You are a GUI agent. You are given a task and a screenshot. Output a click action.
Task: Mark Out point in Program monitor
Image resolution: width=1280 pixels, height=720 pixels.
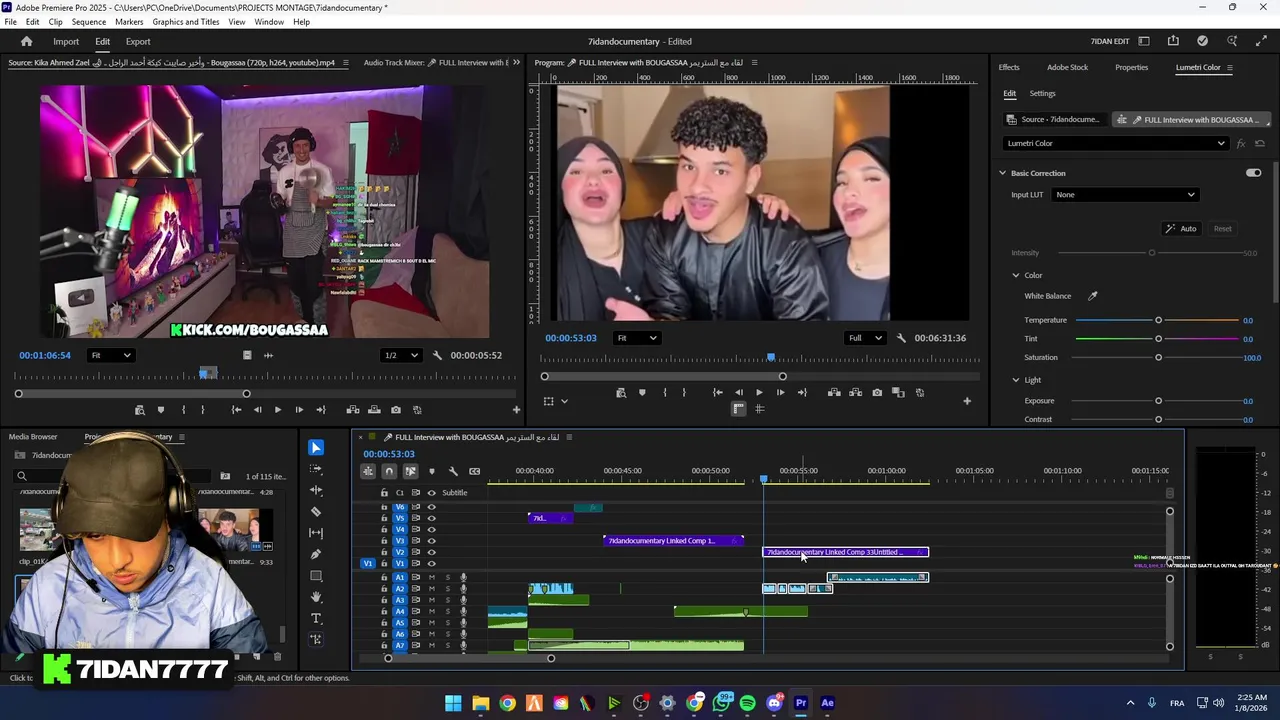[x=685, y=392]
